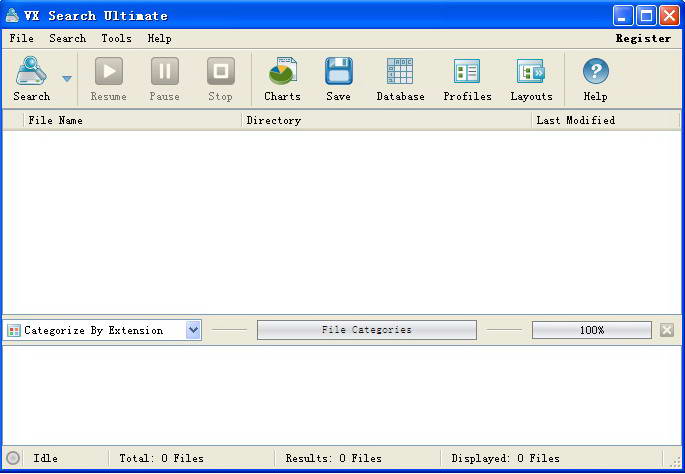Open the Tools menu

116,38
